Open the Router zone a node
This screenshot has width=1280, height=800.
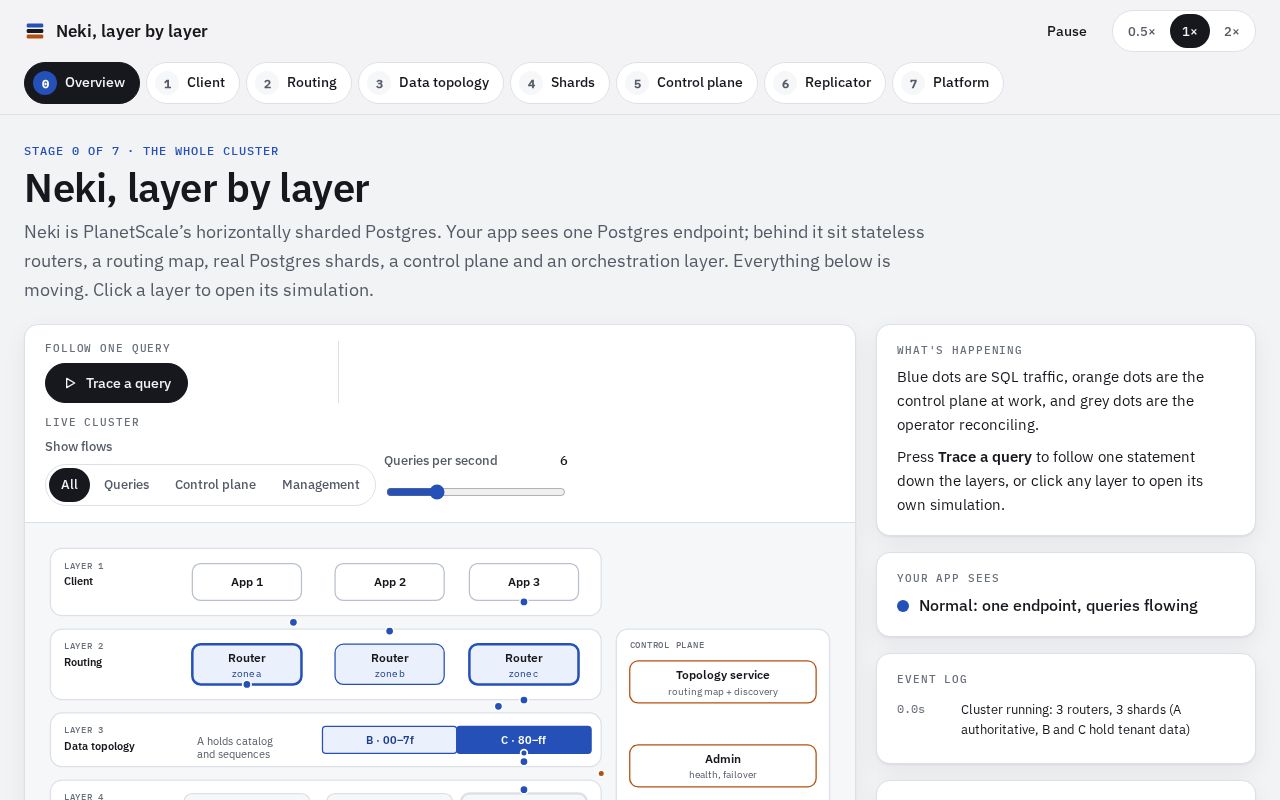point(247,664)
